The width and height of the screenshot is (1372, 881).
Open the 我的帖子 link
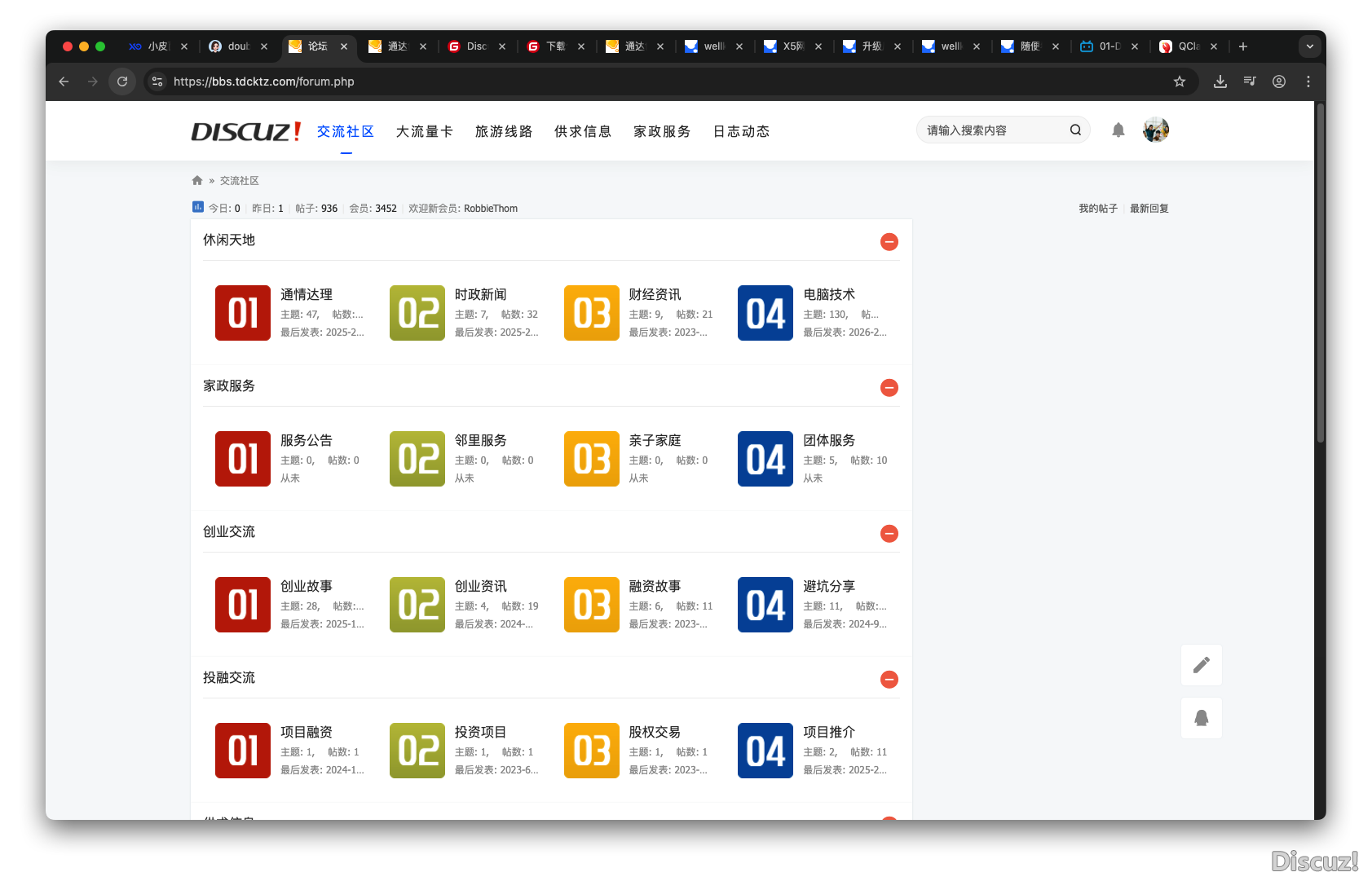click(x=1097, y=208)
